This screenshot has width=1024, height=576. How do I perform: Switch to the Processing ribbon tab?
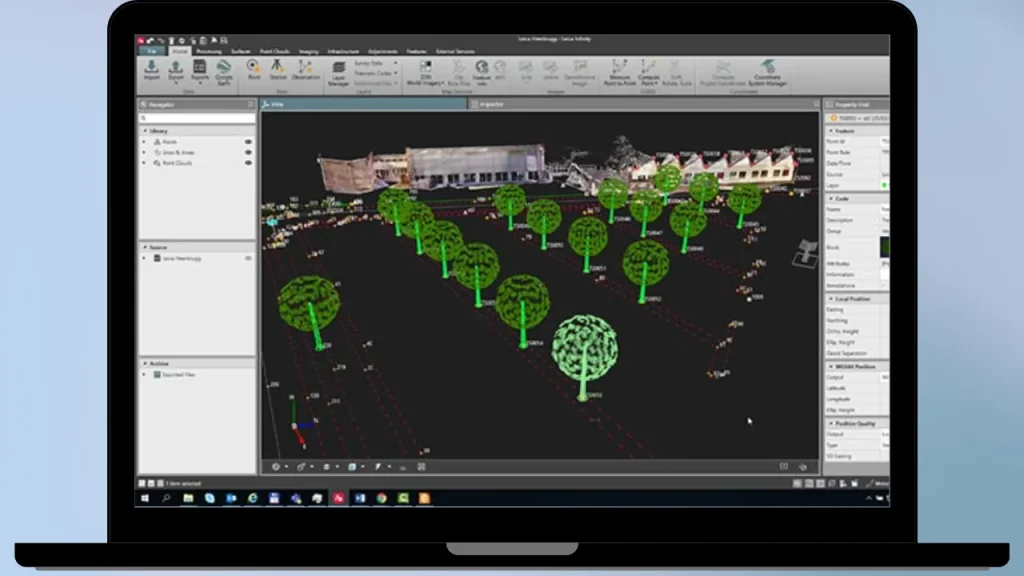click(209, 51)
